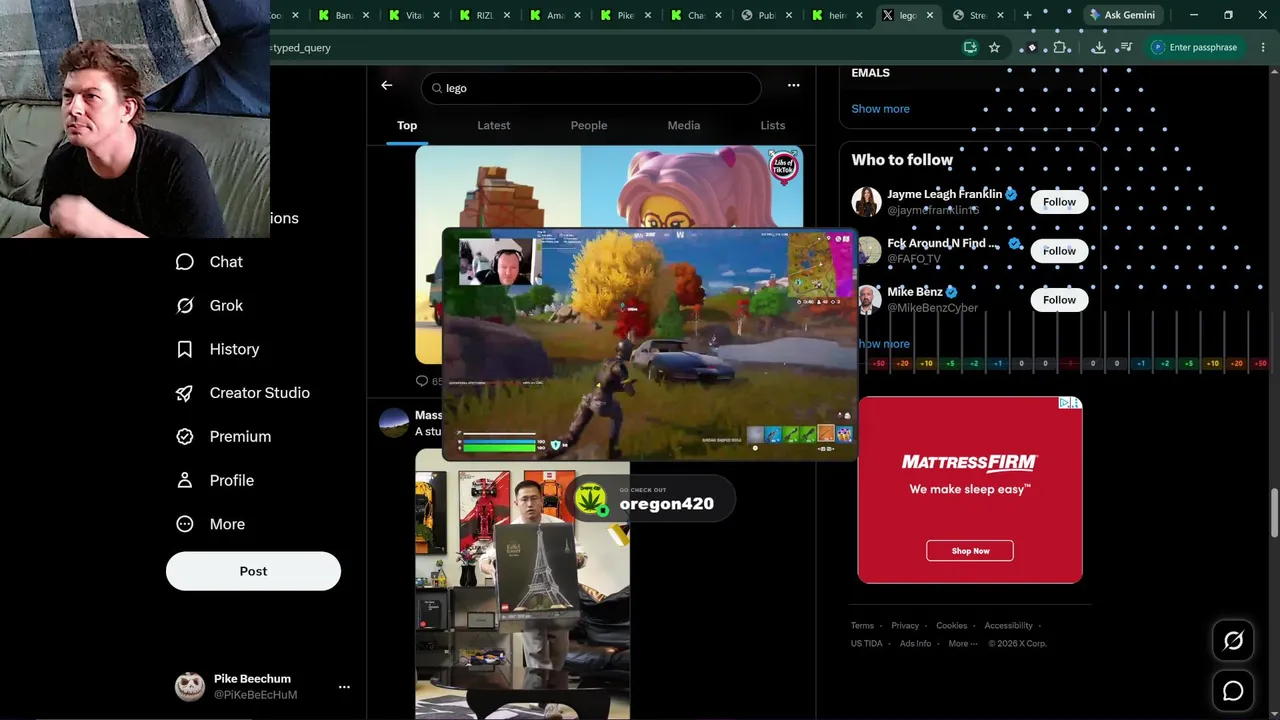Open Pike Beechum account switcher

click(x=262, y=686)
